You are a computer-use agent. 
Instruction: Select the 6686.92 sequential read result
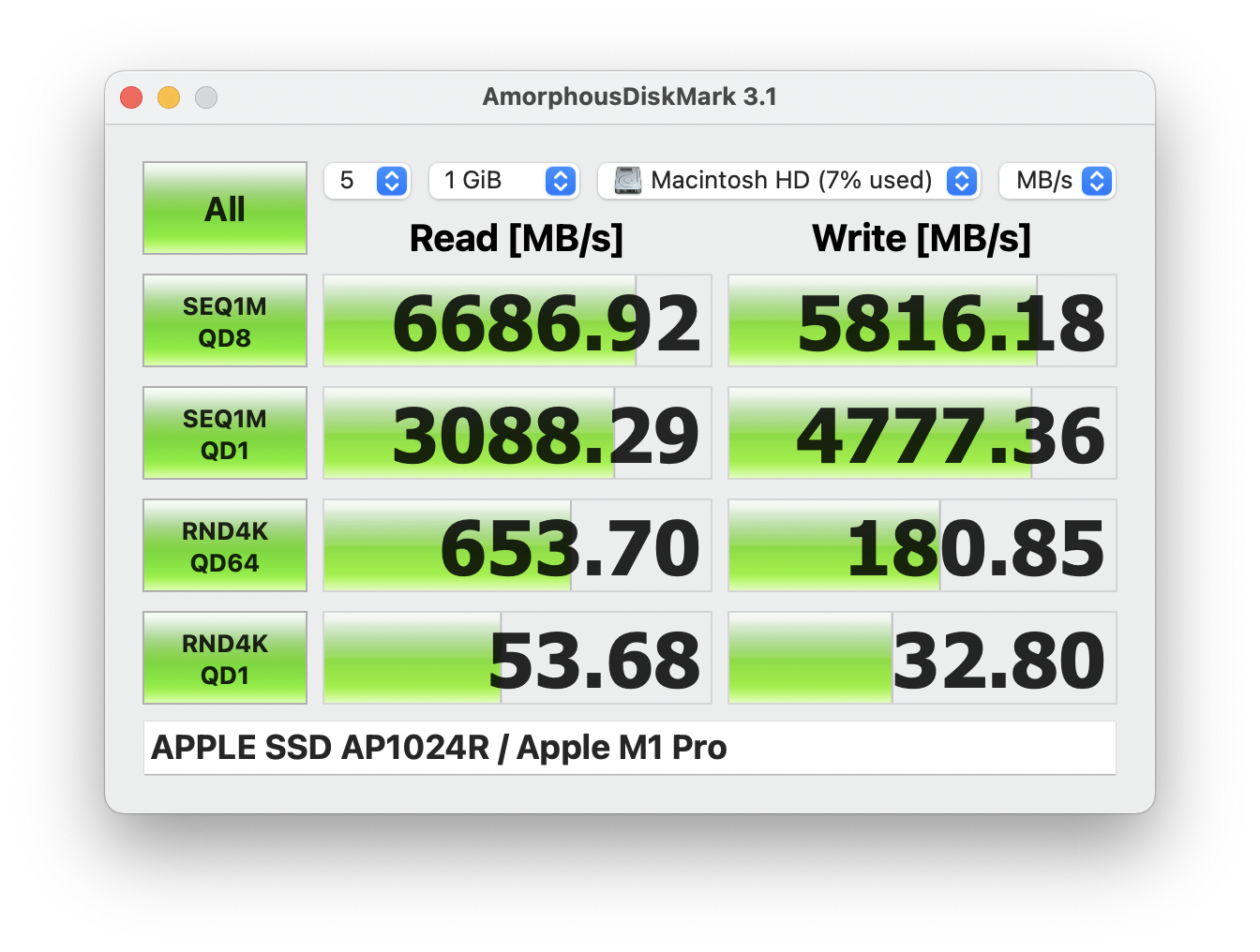[517, 320]
